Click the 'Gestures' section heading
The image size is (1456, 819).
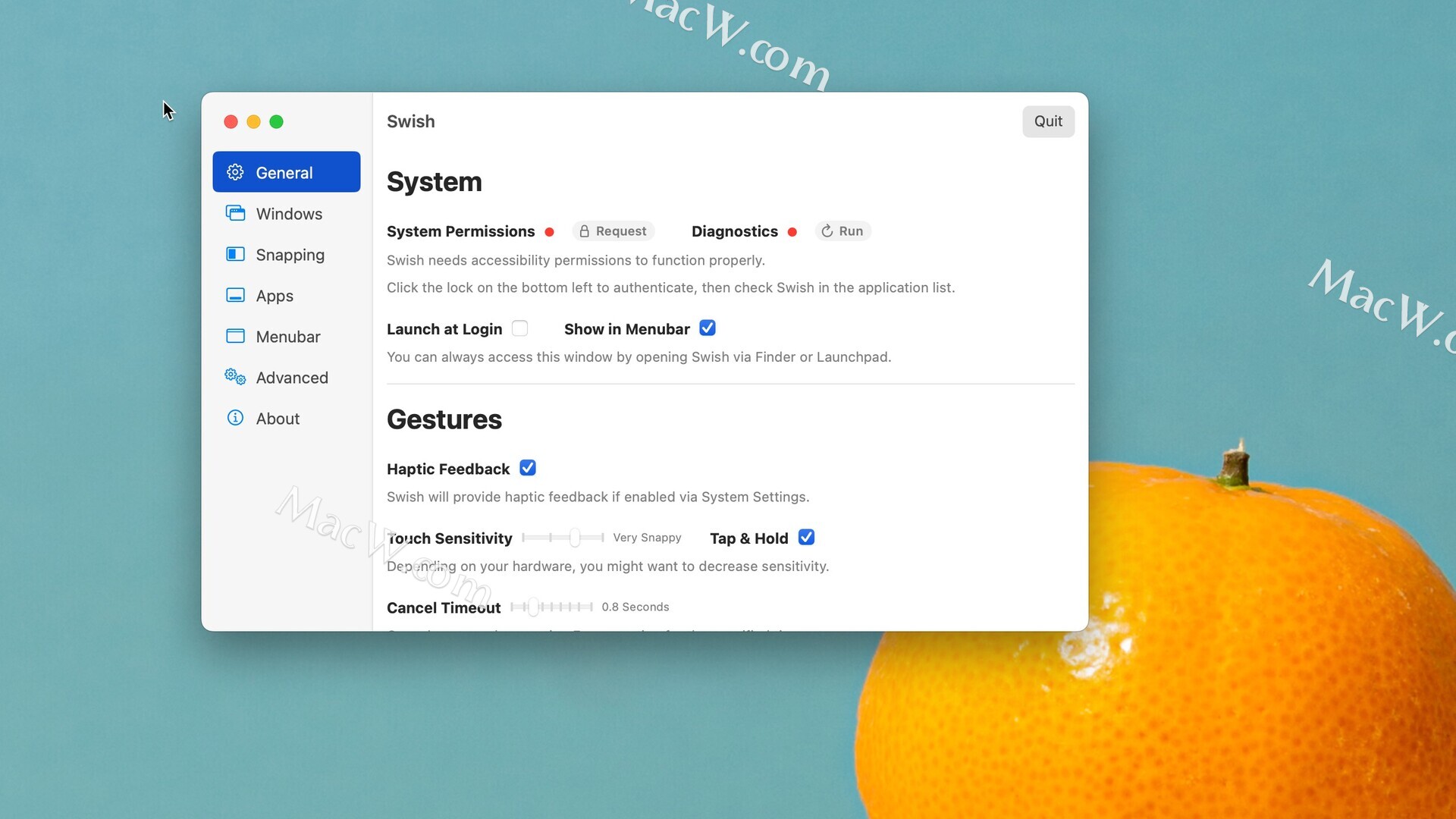(444, 419)
